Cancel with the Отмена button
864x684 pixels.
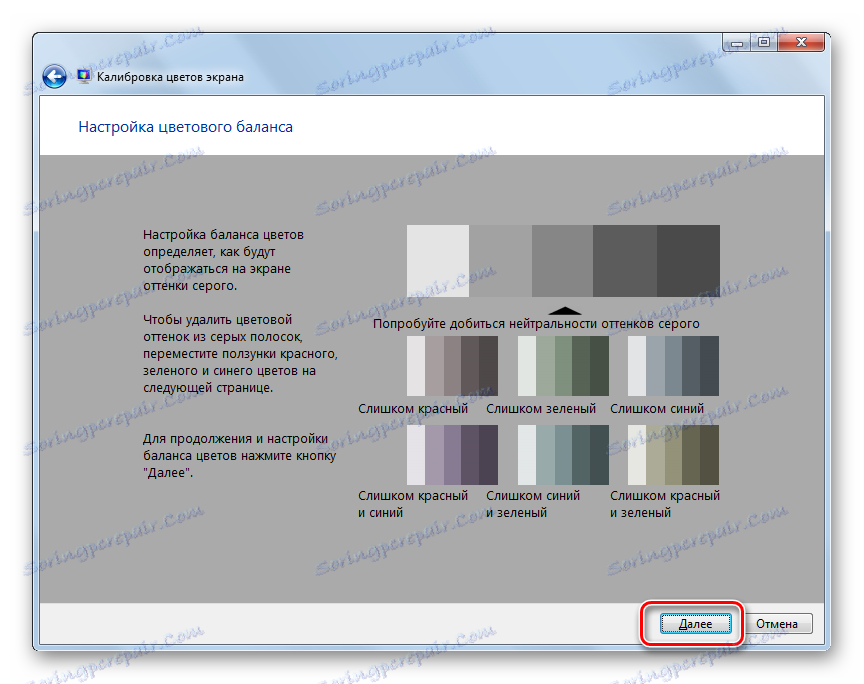777,623
